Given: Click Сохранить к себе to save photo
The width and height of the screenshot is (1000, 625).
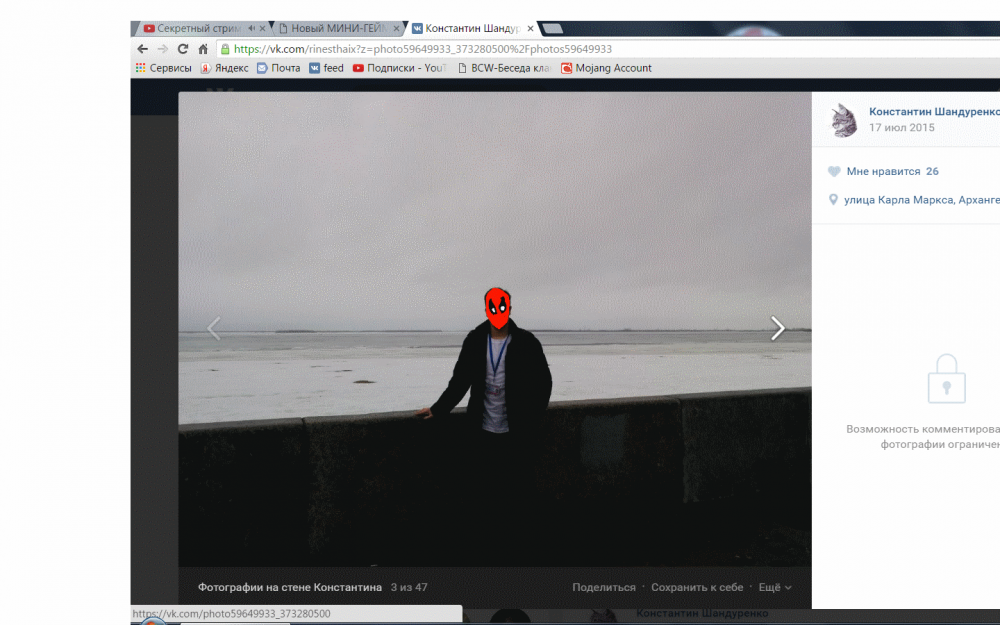Looking at the screenshot, I should (x=697, y=587).
